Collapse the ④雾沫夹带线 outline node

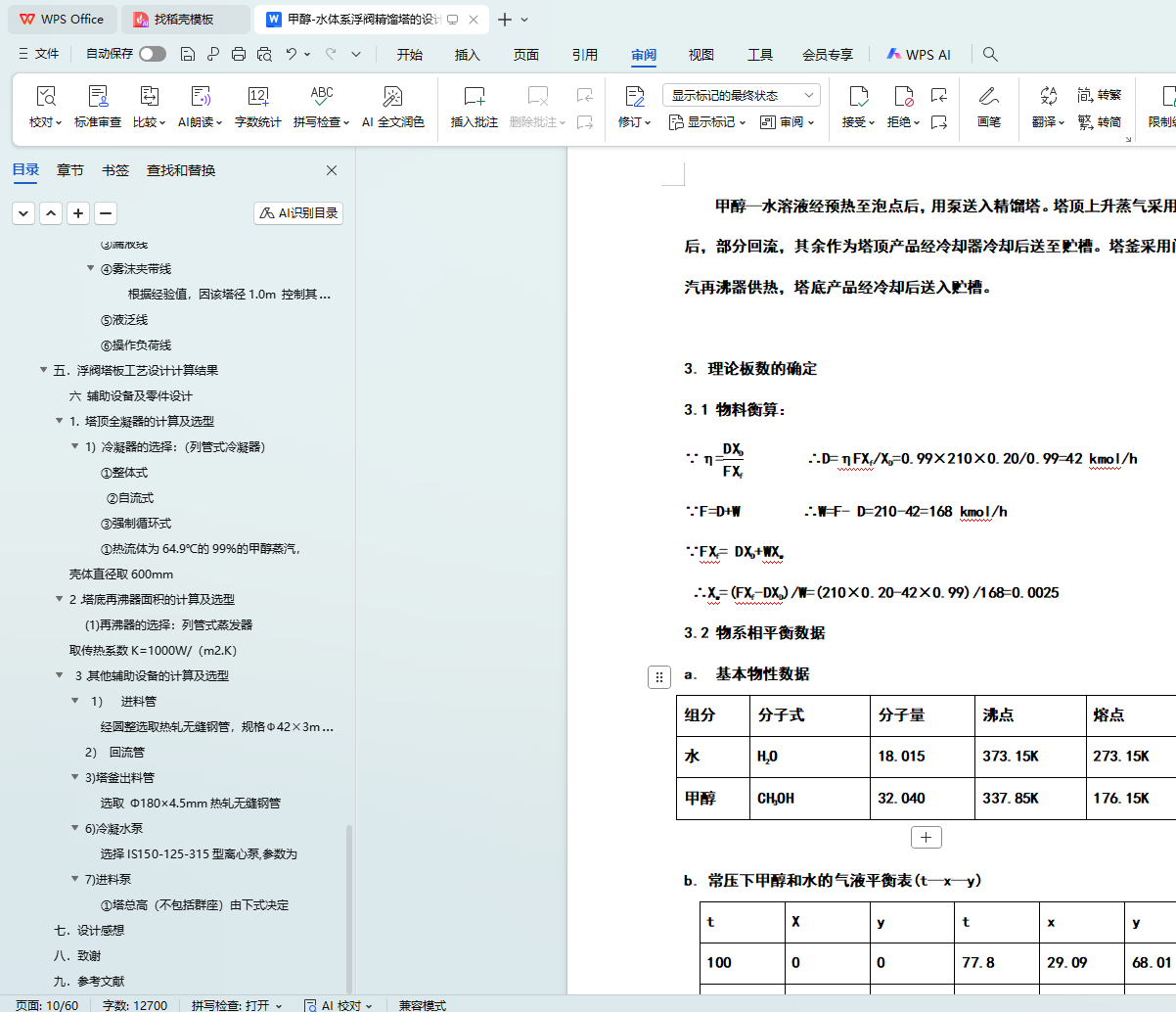pos(91,268)
